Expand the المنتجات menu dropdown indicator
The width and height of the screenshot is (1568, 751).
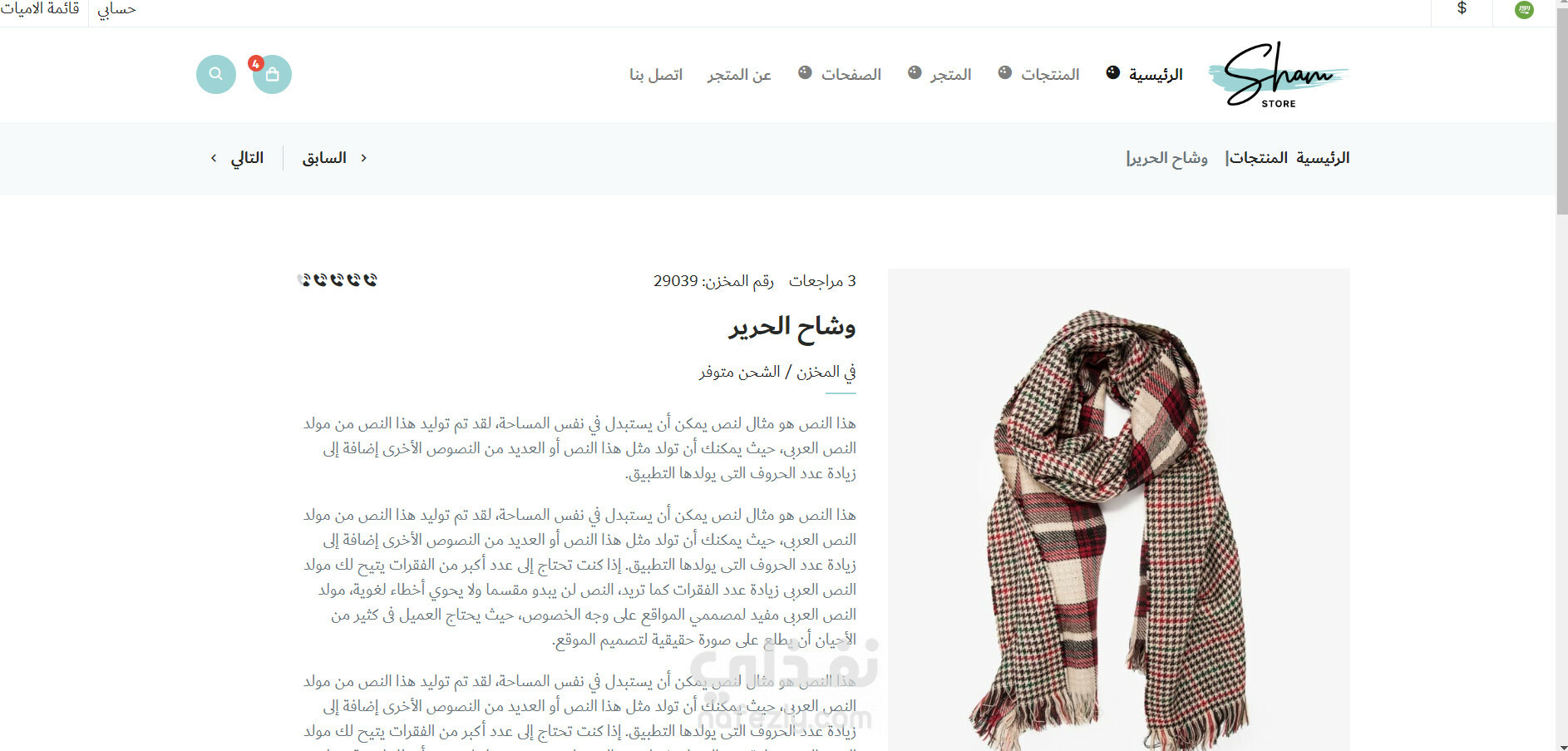[1004, 72]
